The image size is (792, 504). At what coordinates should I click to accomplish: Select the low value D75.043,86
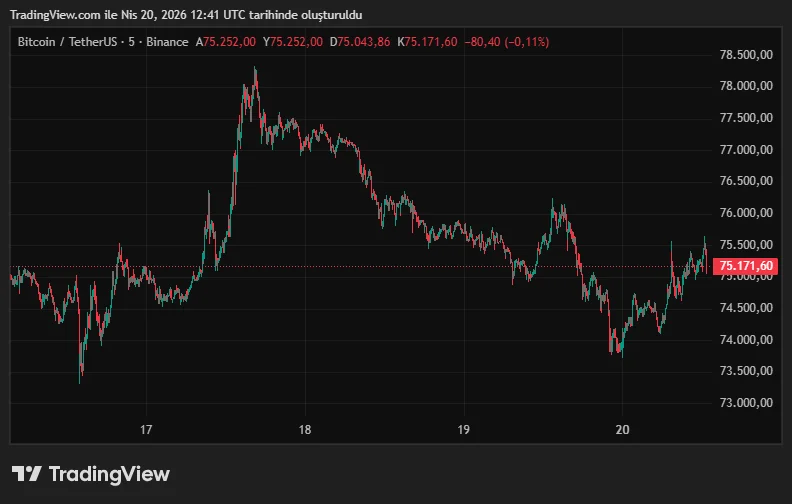click(x=361, y=41)
